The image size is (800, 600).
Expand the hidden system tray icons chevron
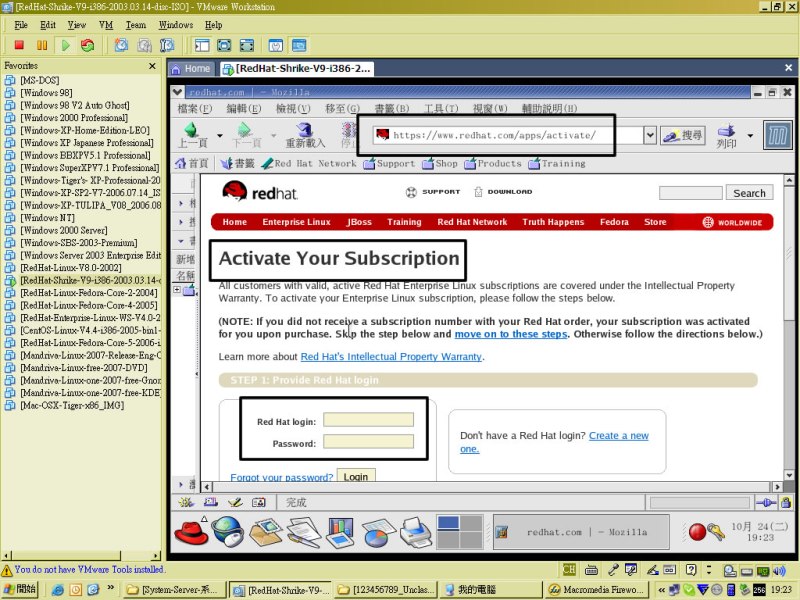click(661, 590)
